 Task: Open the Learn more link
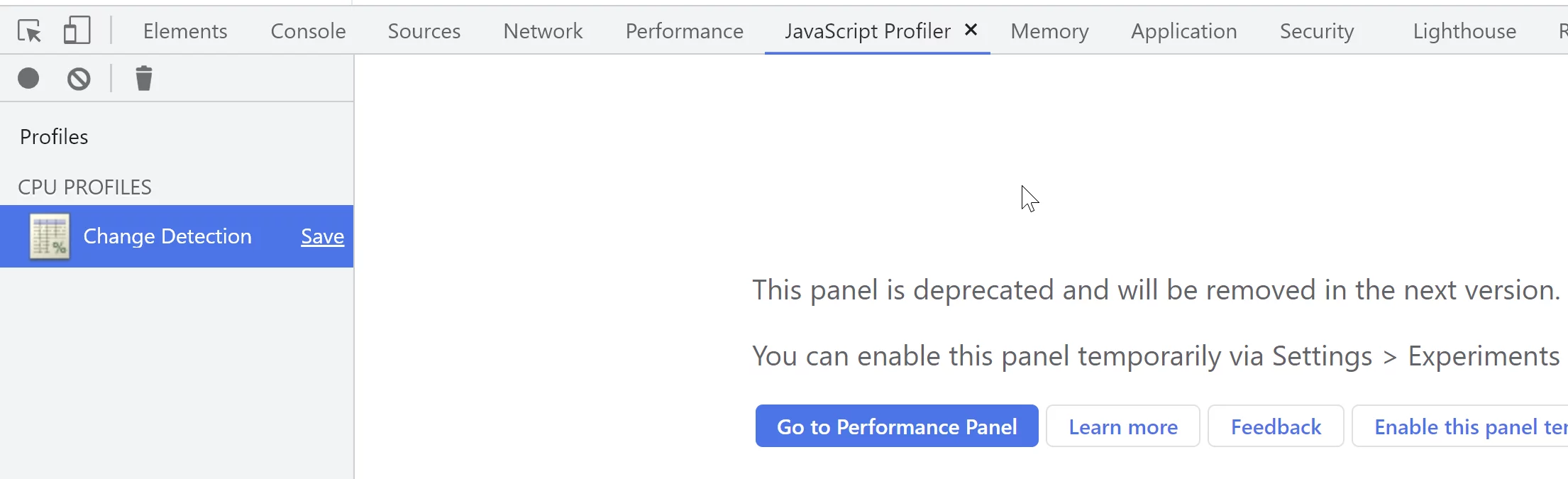pyautogui.click(x=1122, y=426)
